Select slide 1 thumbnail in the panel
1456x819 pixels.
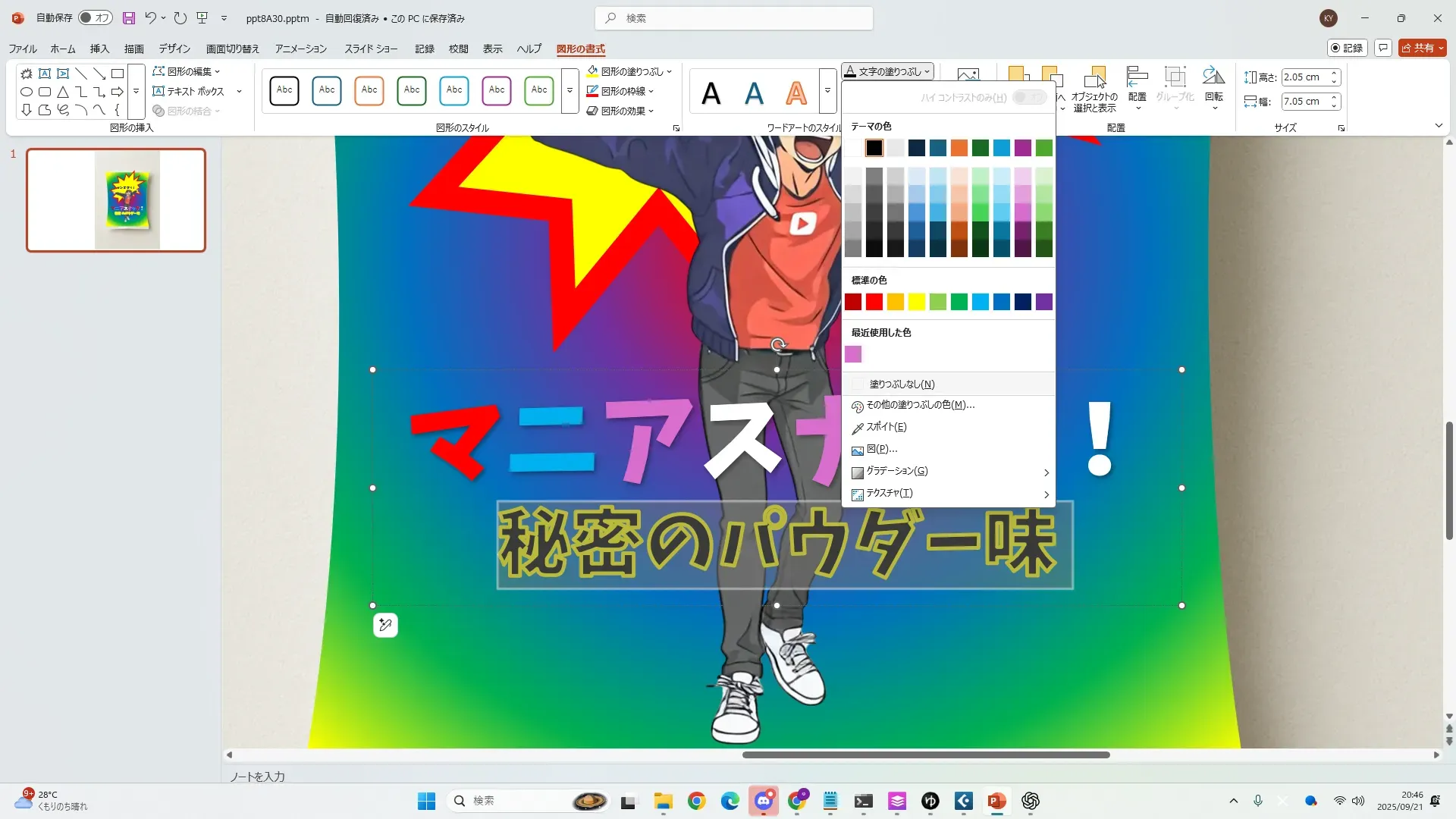(x=116, y=200)
